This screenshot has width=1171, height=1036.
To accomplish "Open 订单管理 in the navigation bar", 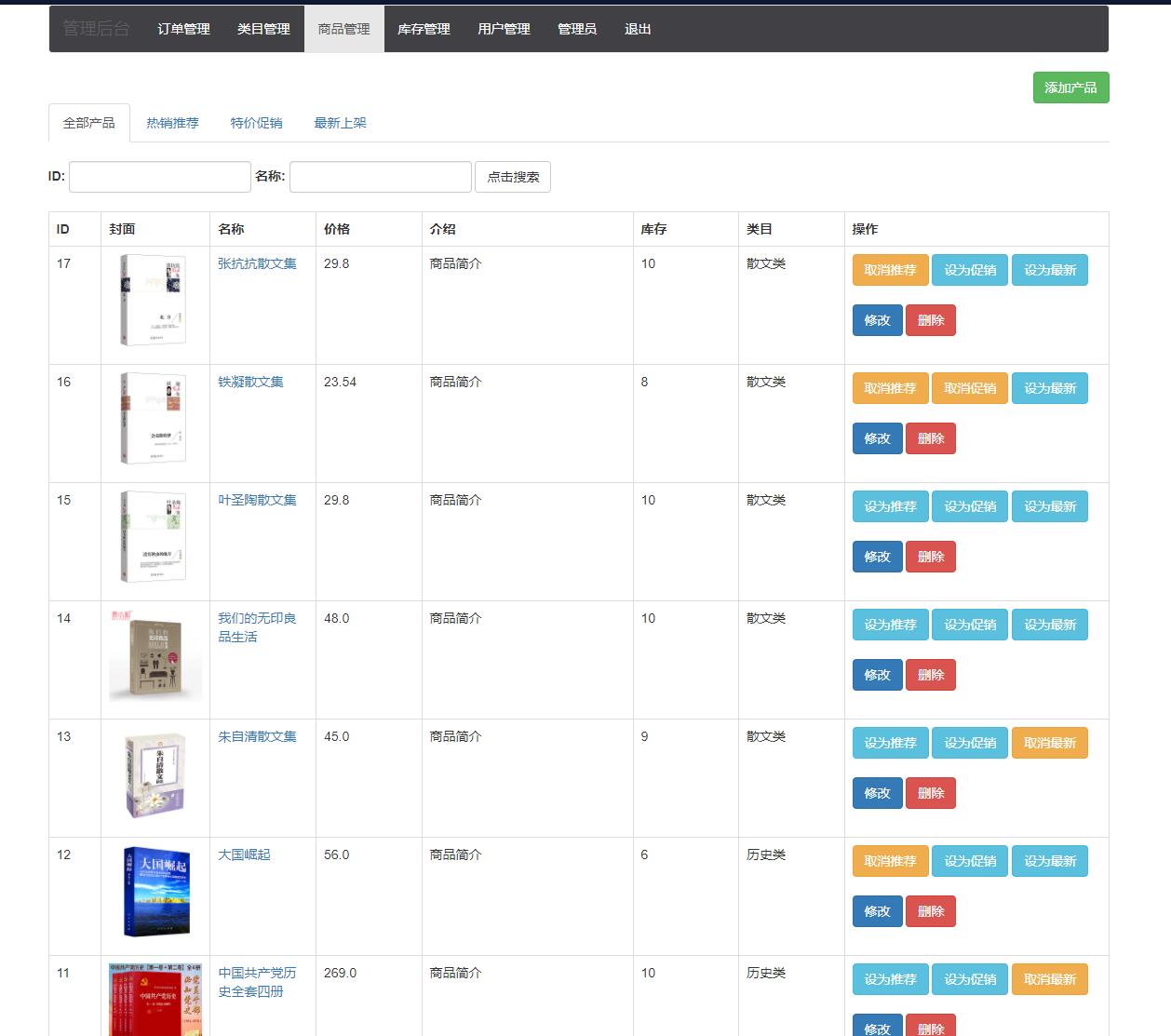I will coord(182,28).
